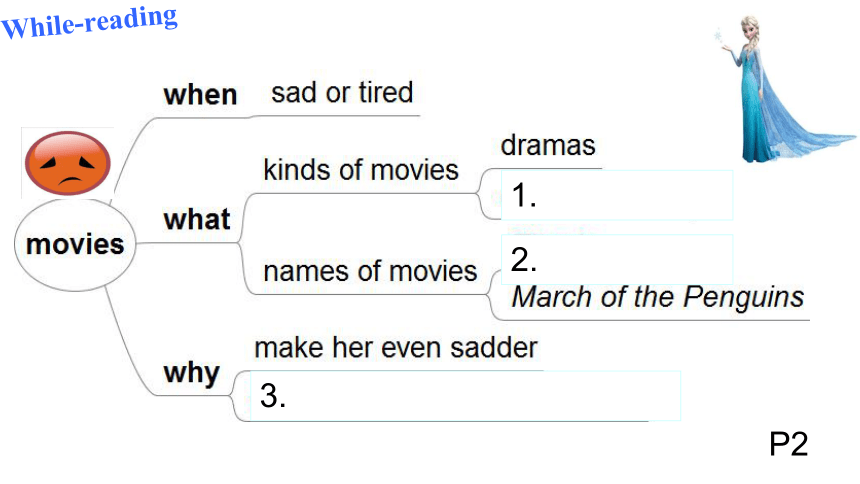Screen dimensions: 860x484
Task: Select the 'what' branch label
Action: (x=197, y=219)
